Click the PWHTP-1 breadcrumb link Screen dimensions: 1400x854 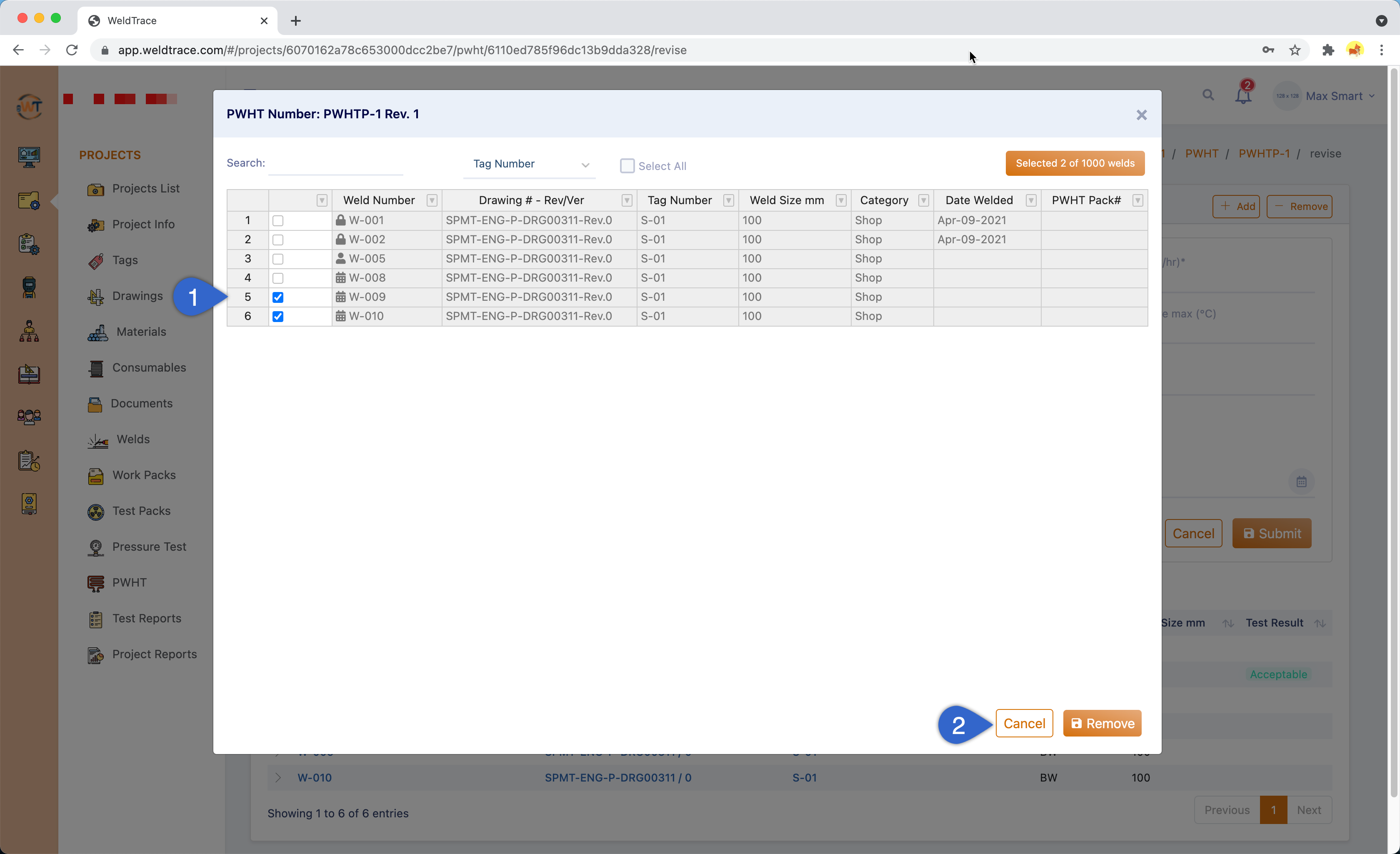click(1264, 154)
